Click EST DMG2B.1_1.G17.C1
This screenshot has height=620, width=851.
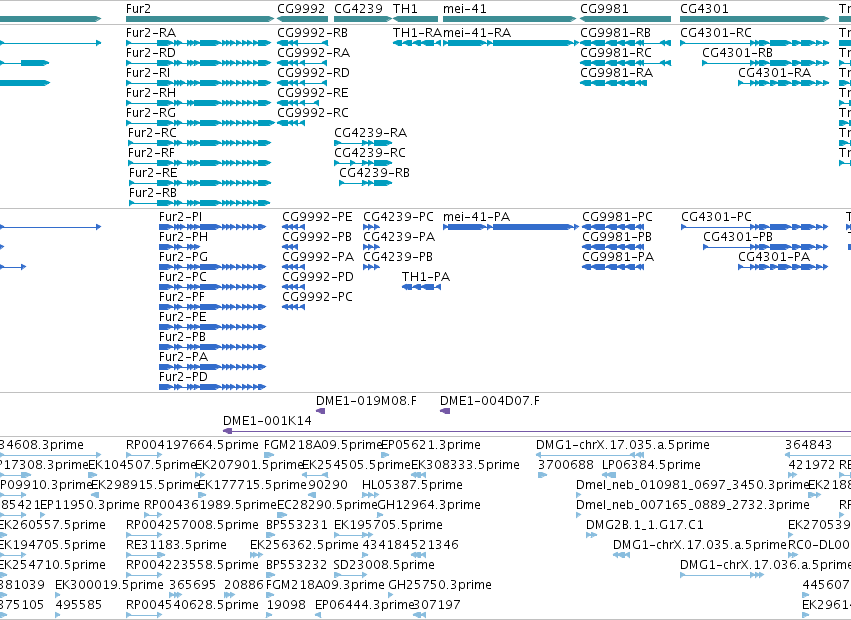592,535
